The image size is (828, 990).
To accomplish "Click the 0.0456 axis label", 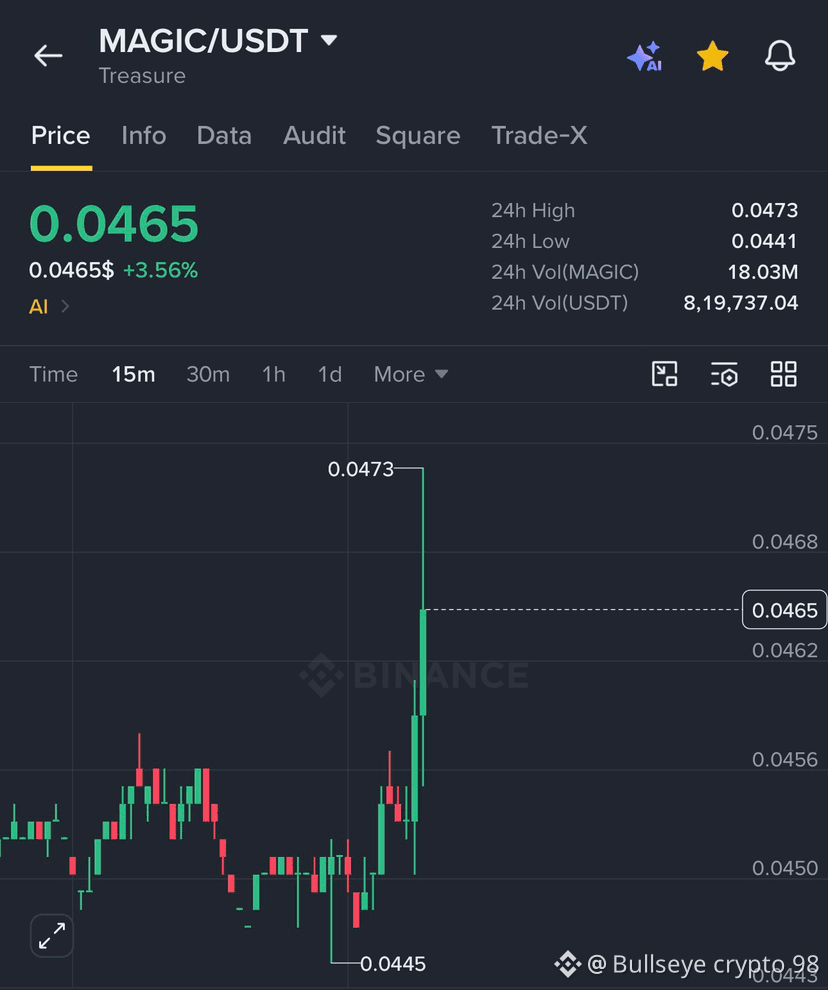I will 785,760.
